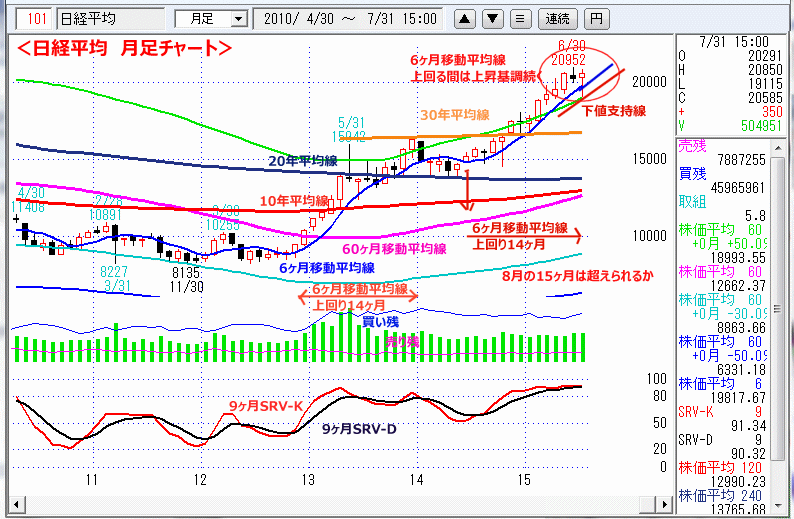The image size is (794, 519).
Task: Click the volume value 504951
Action: [762, 126]
